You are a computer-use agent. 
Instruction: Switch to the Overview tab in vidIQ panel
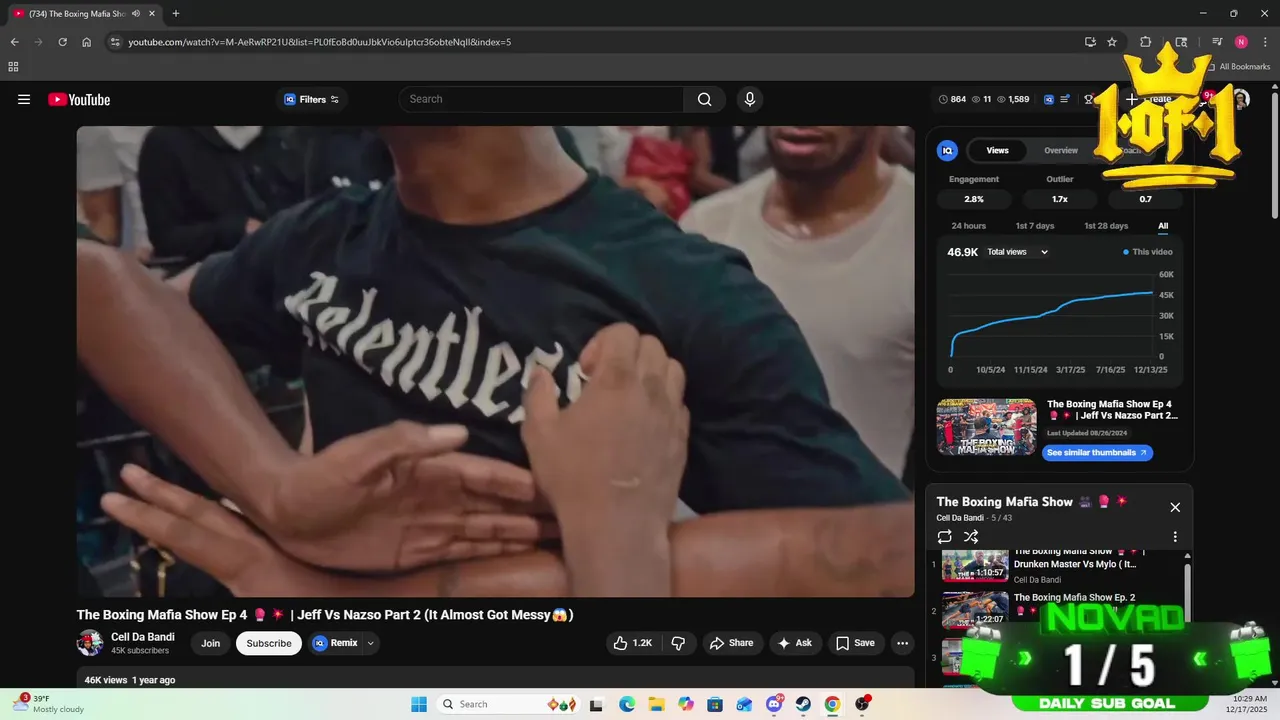click(x=1061, y=150)
